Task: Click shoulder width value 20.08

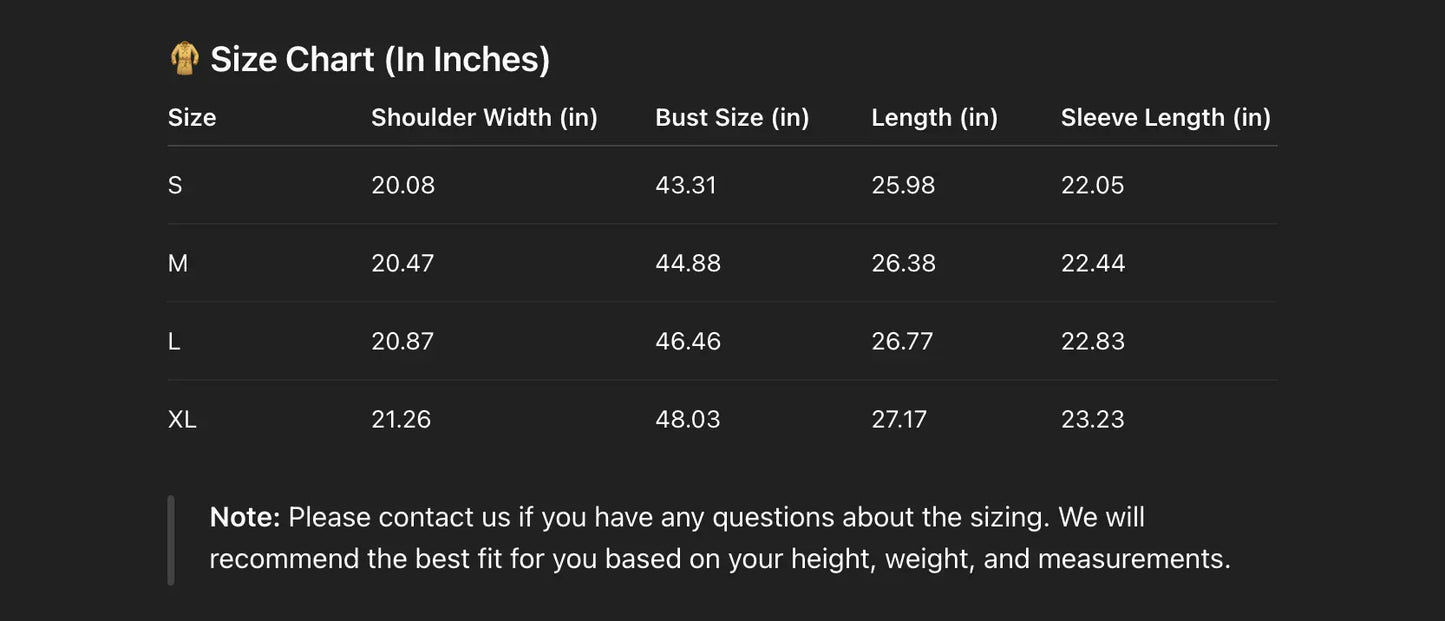Action: 403,185
